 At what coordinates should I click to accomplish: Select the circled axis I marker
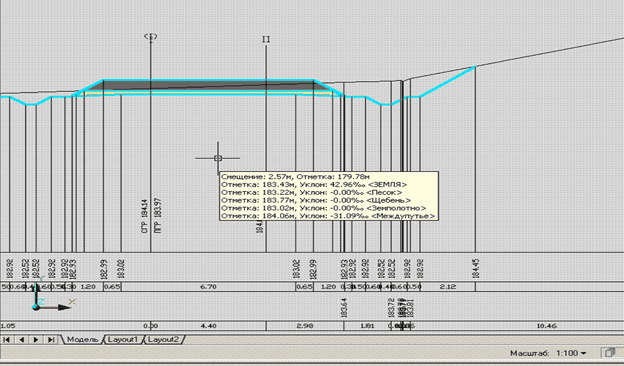pyautogui.click(x=150, y=37)
